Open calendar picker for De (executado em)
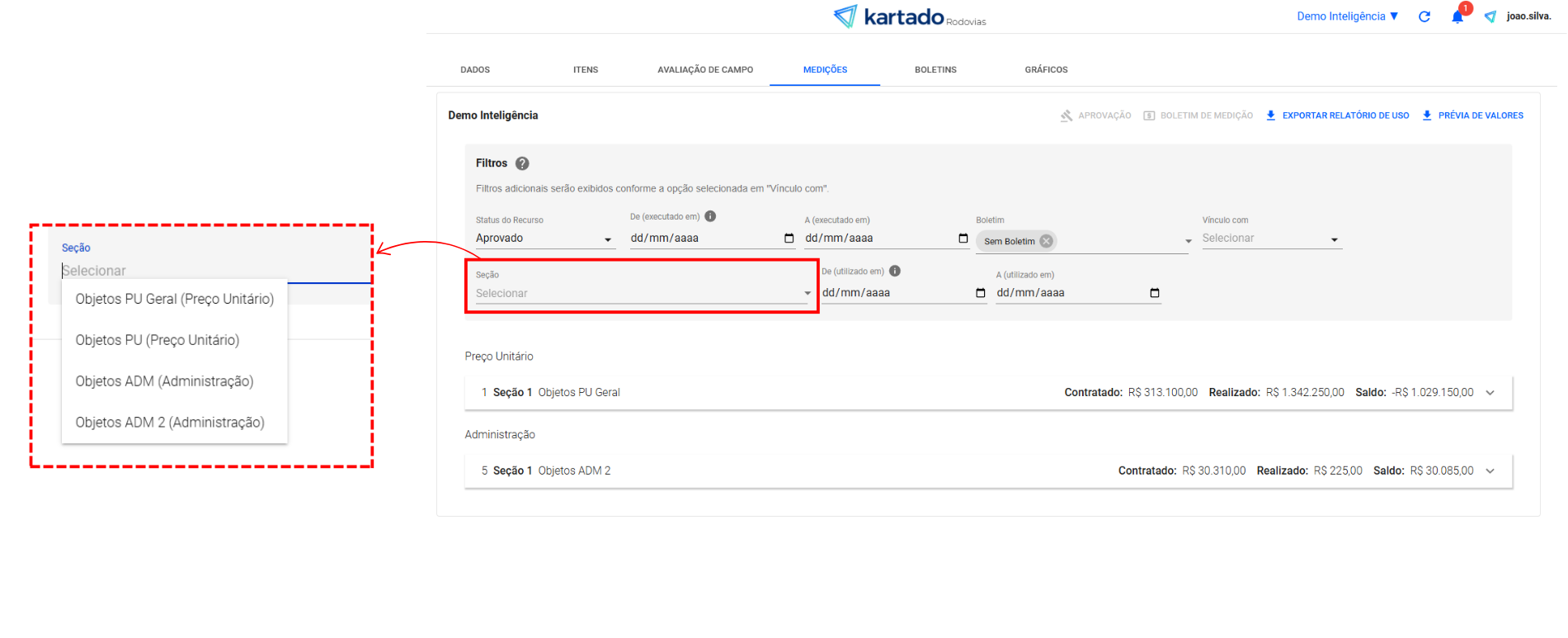Screen dimensions: 1568x638 pos(789,239)
